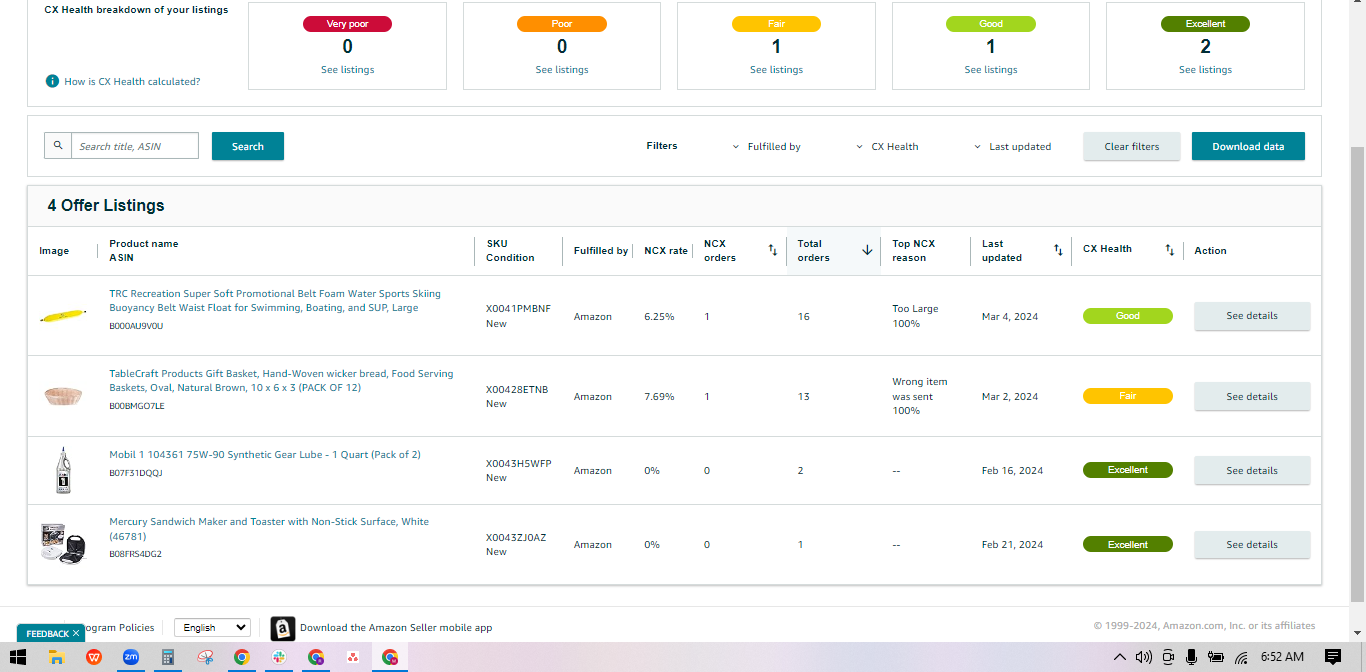Click the Total orders descending sort arrow
This screenshot has width=1366, height=672.
[867, 250]
